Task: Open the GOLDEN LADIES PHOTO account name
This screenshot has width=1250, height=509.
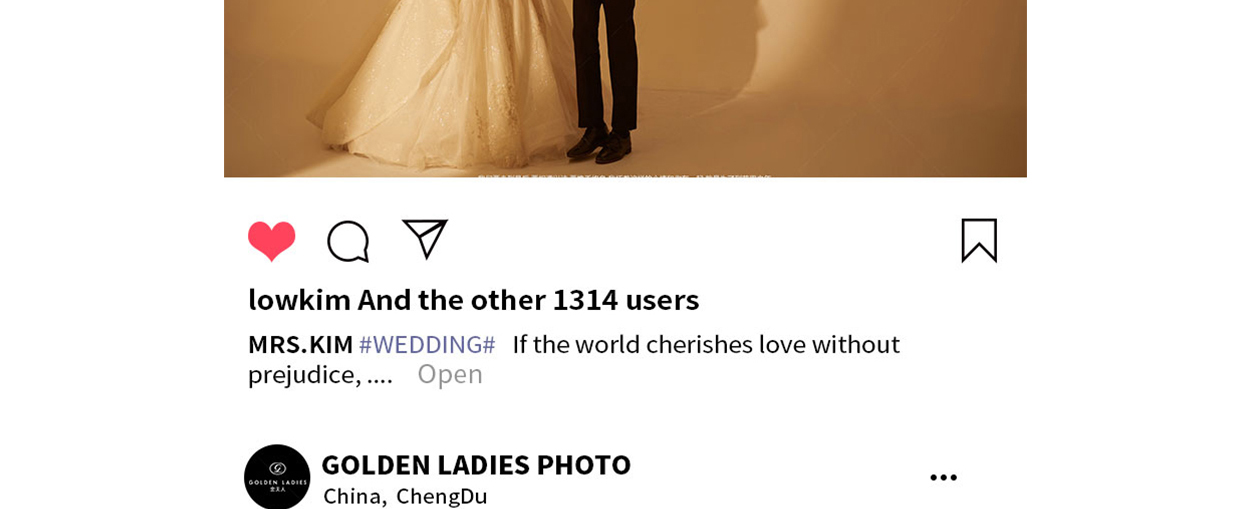Action: (476, 464)
